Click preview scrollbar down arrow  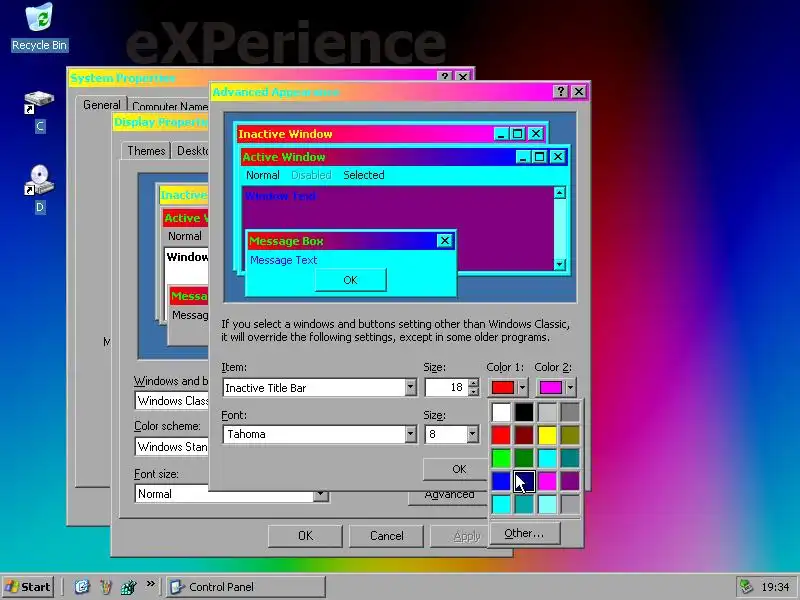tap(560, 264)
